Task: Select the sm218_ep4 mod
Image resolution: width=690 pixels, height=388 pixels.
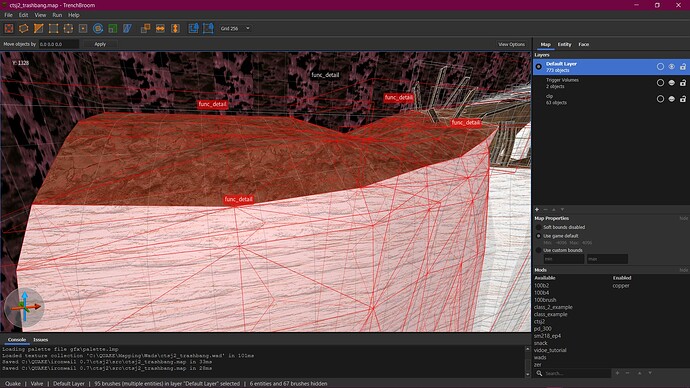Action: [547, 336]
